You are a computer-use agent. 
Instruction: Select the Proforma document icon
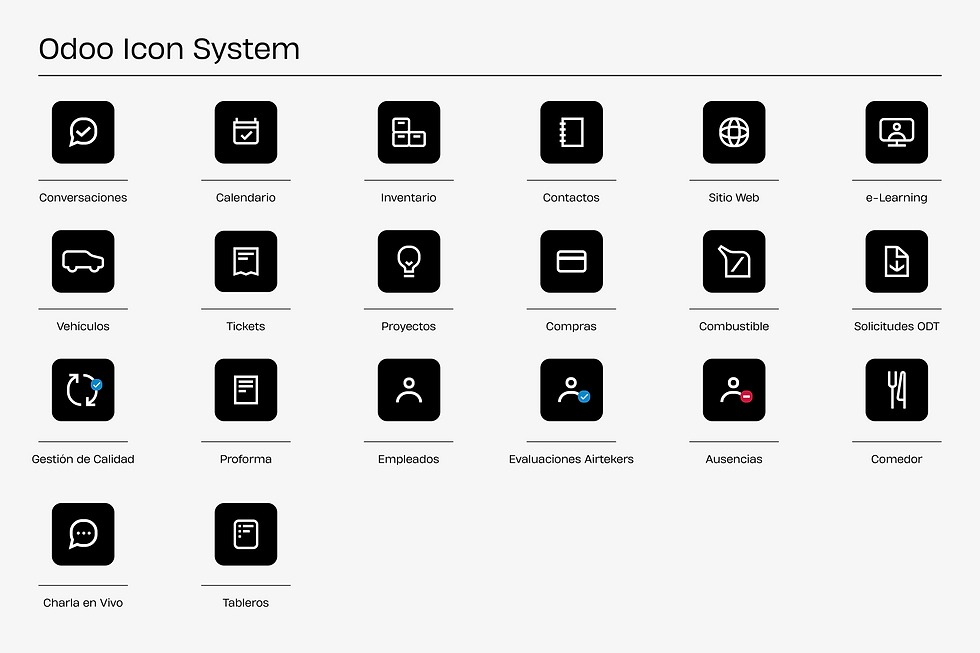tap(246, 390)
